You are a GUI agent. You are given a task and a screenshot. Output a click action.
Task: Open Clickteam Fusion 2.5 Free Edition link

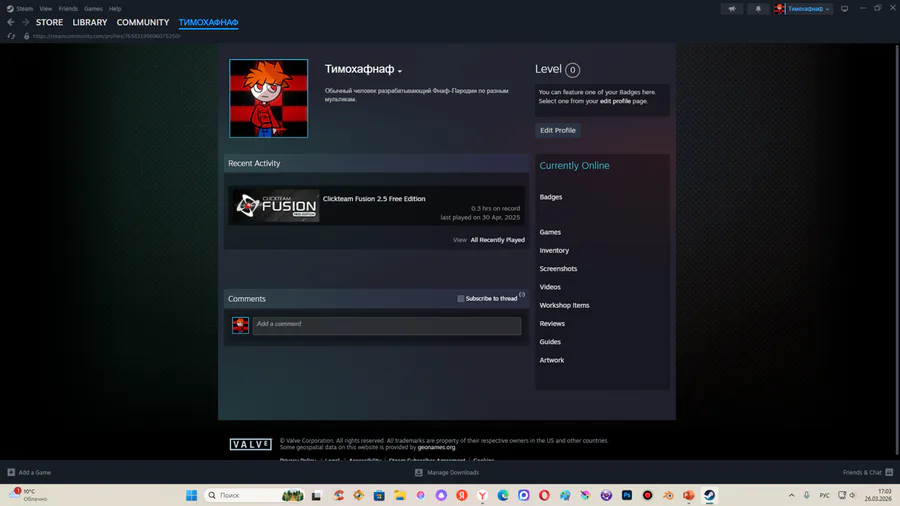coord(374,198)
